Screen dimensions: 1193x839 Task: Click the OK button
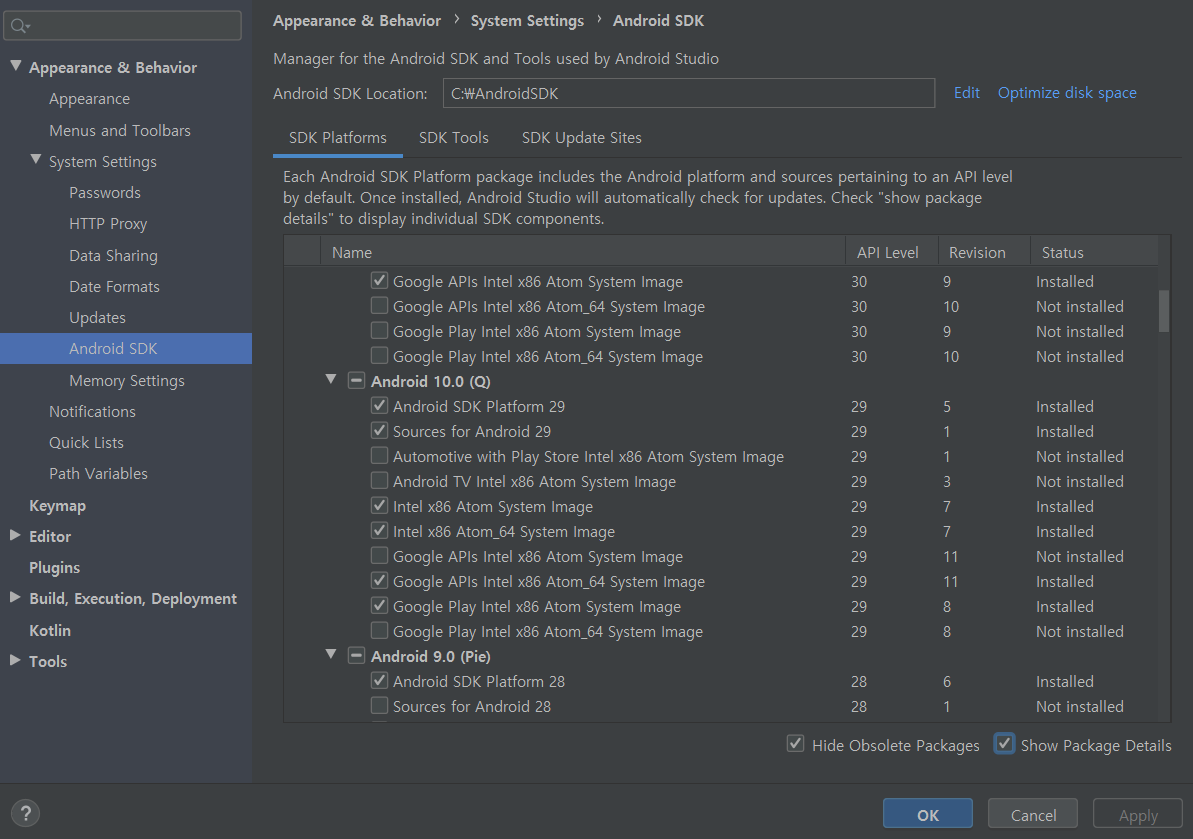(927, 815)
